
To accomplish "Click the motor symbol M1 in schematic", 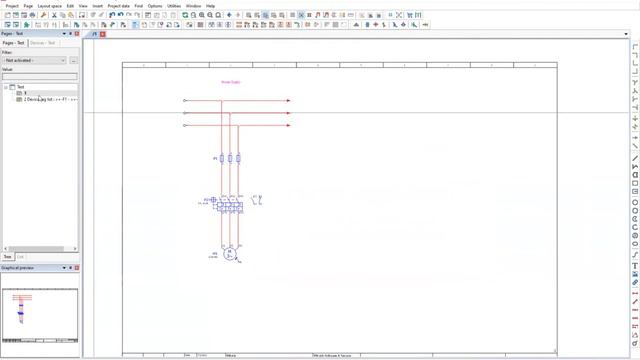I will click(x=229, y=254).
